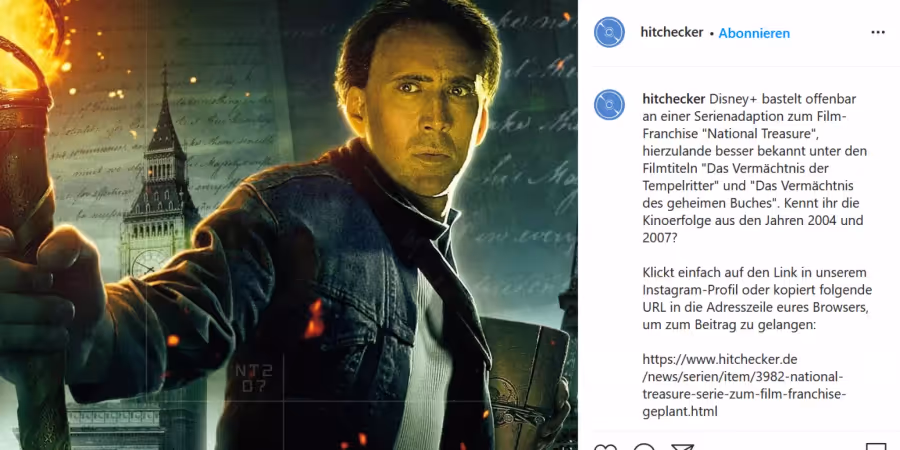Viewport: 900px width, 450px height.
Task: Open the bold hitchecker name in the caption
Action: tap(673, 99)
